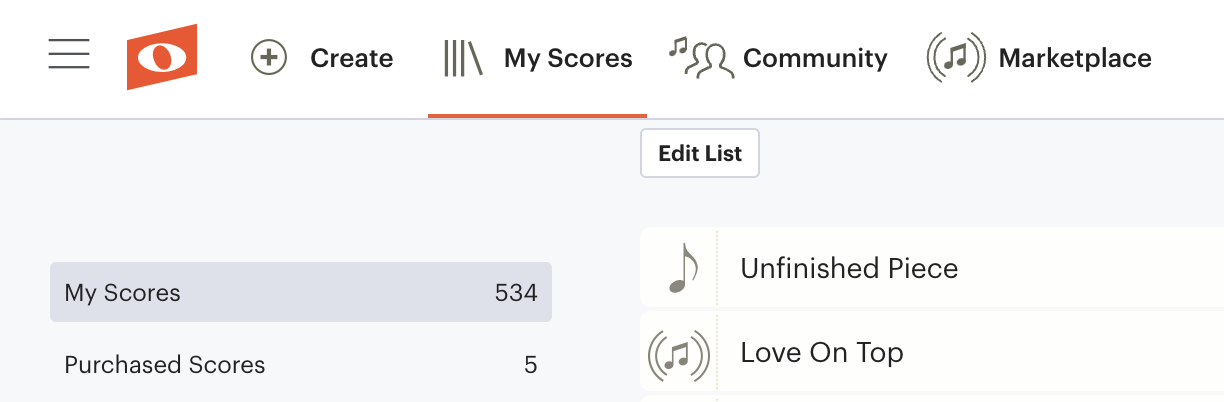Screen dimensions: 1224x402
Task: Click the My Scores bookshelf icon
Action: 463,58
